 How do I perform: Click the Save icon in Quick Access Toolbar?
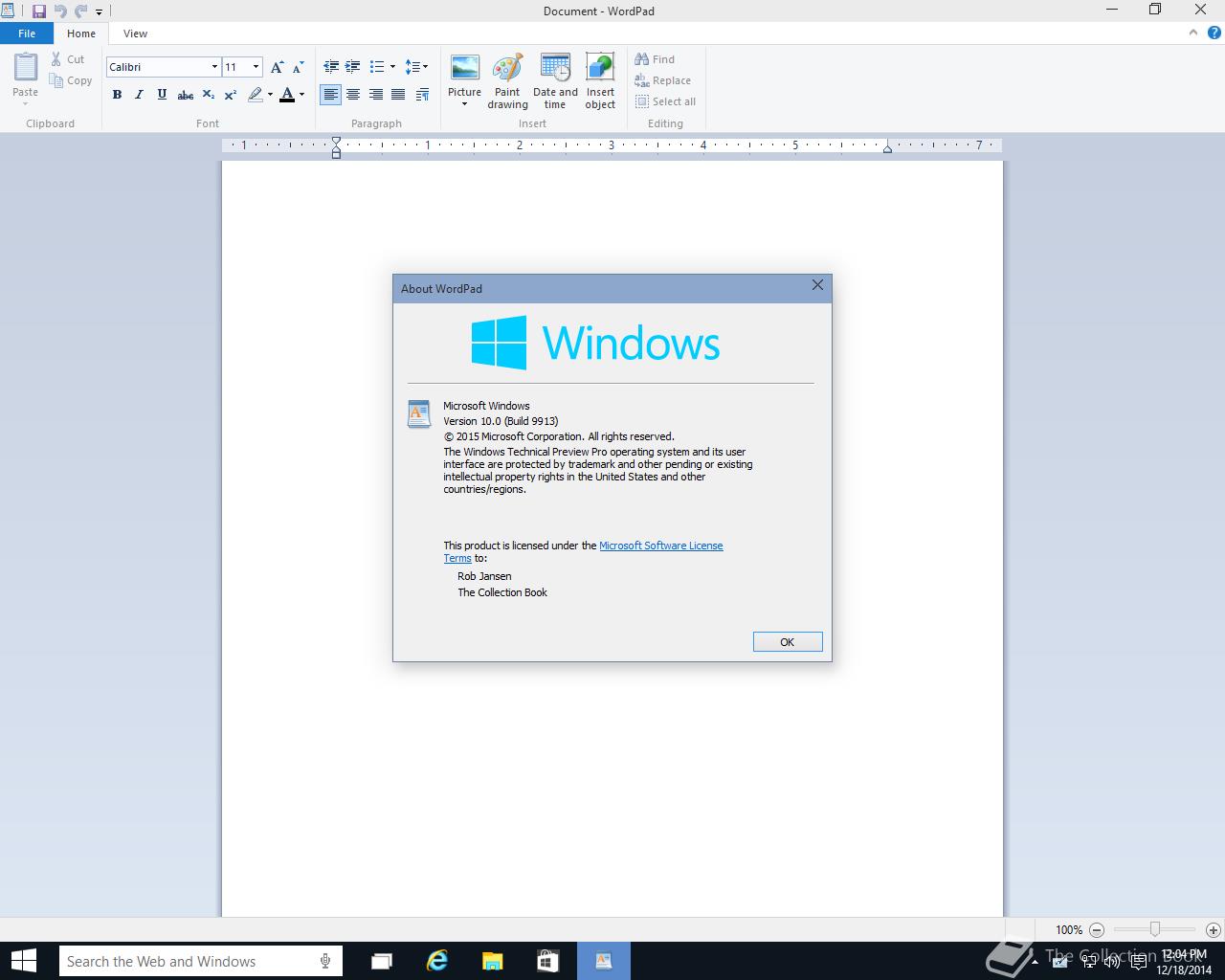pyautogui.click(x=39, y=11)
